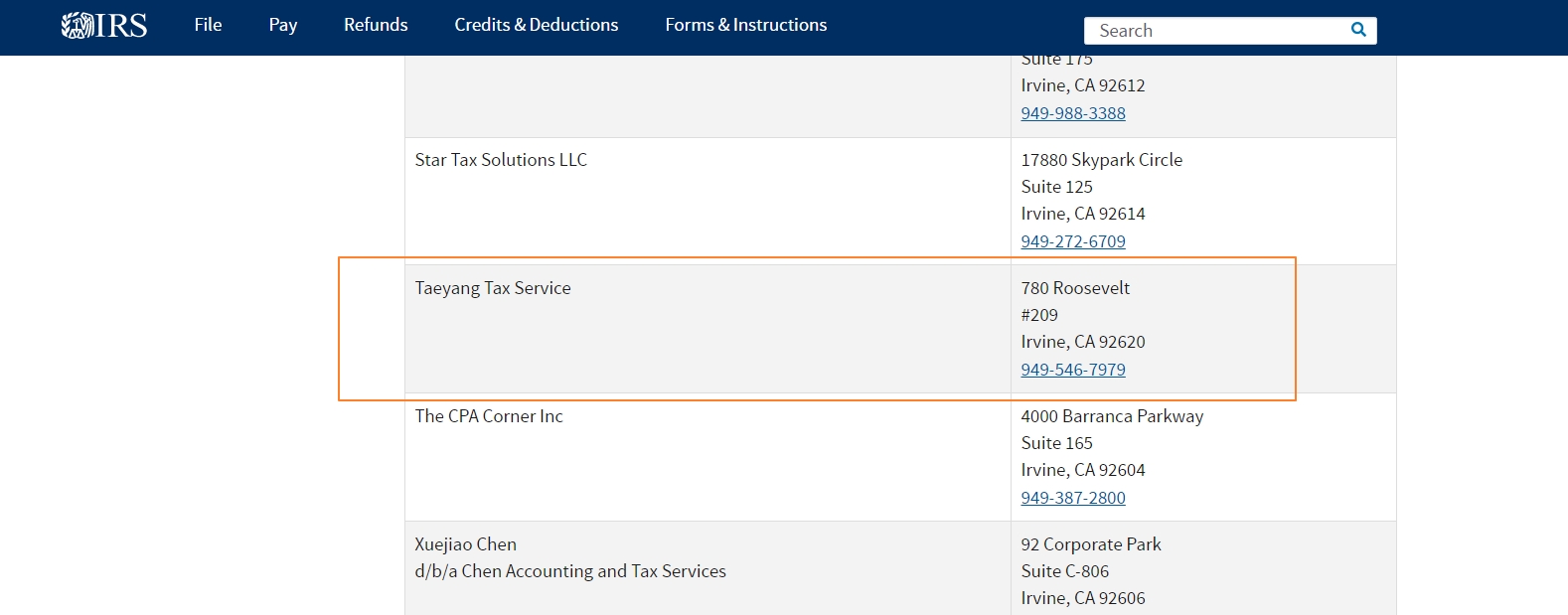The height and width of the screenshot is (615, 1568).
Task: Open the Pay menu
Action: [x=283, y=25]
